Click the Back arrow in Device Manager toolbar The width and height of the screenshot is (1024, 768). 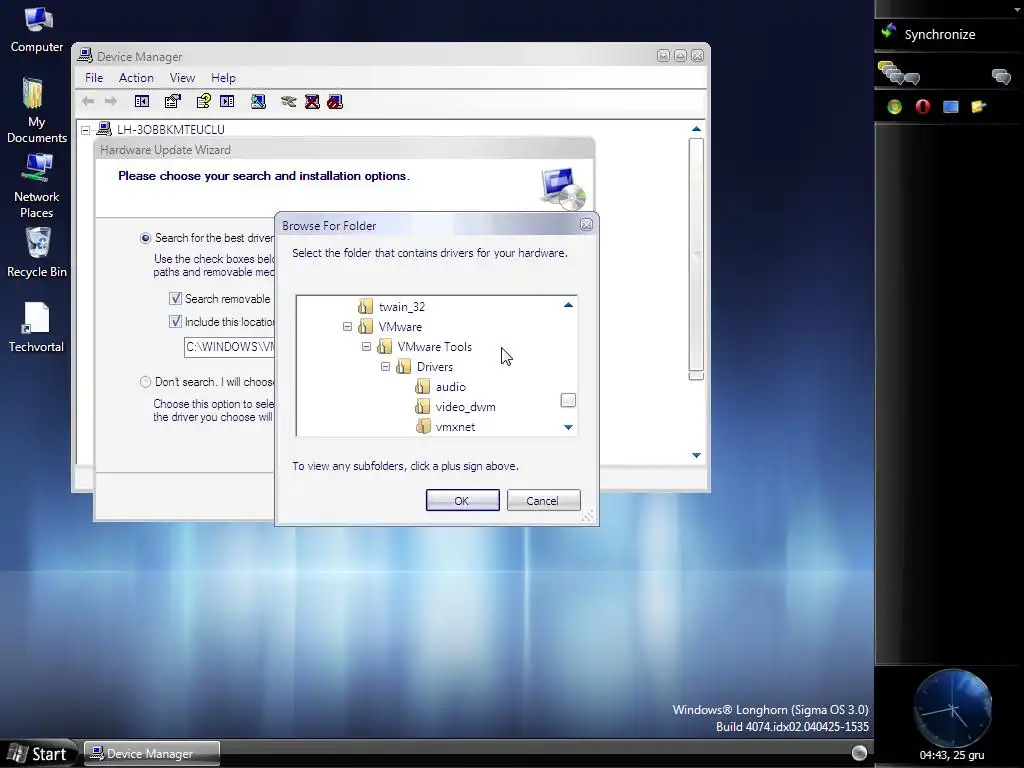click(x=88, y=101)
